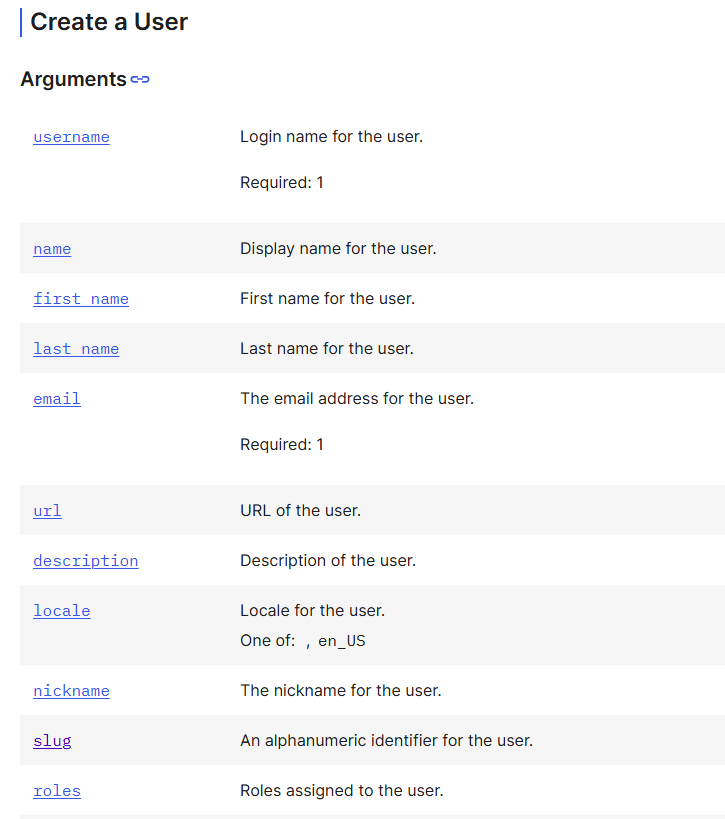
Task: Go to the description argument link
Action: pyautogui.click(x=86, y=561)
